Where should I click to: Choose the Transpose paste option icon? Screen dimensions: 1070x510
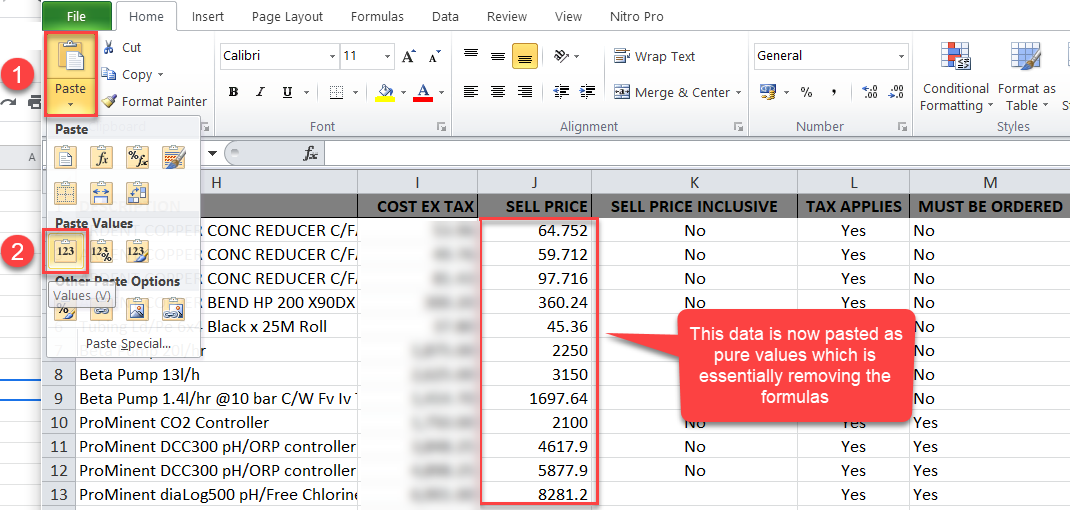(x=137, y=192)
